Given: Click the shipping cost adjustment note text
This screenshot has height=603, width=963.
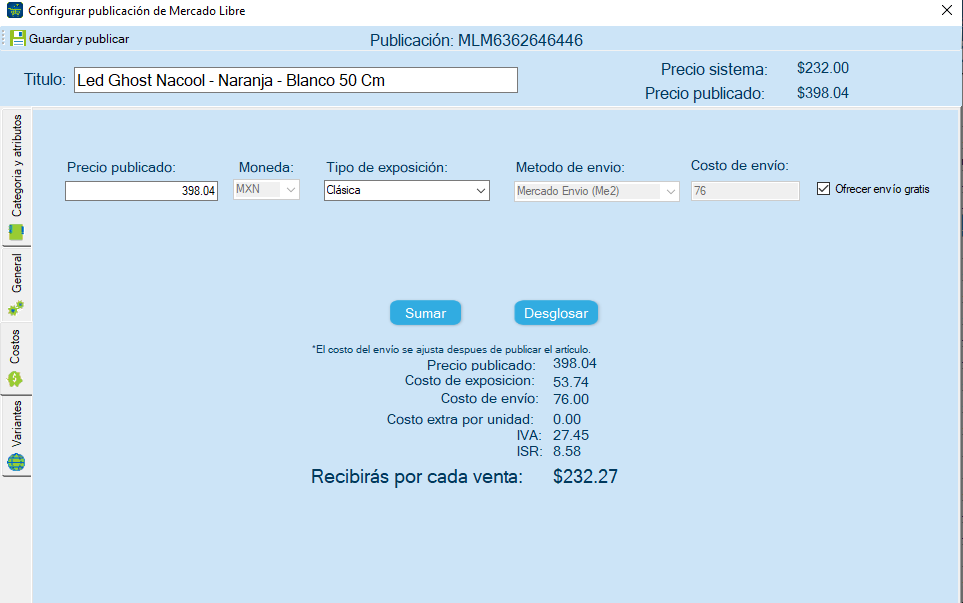Looking at the screenshot, I should click(451, 349).
